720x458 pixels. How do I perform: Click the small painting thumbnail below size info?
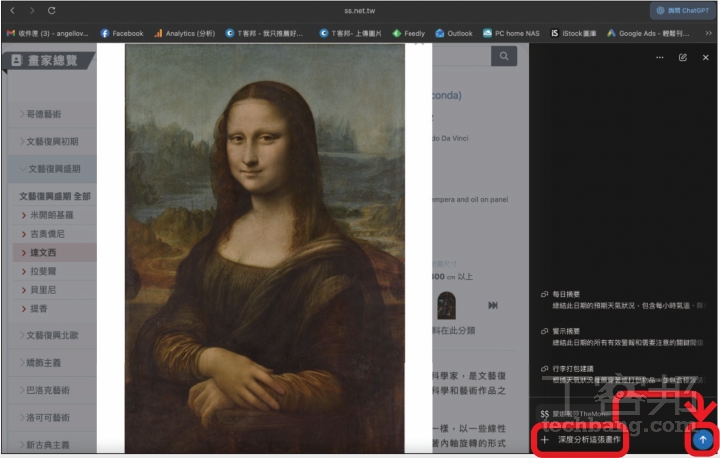coord(446,305)
